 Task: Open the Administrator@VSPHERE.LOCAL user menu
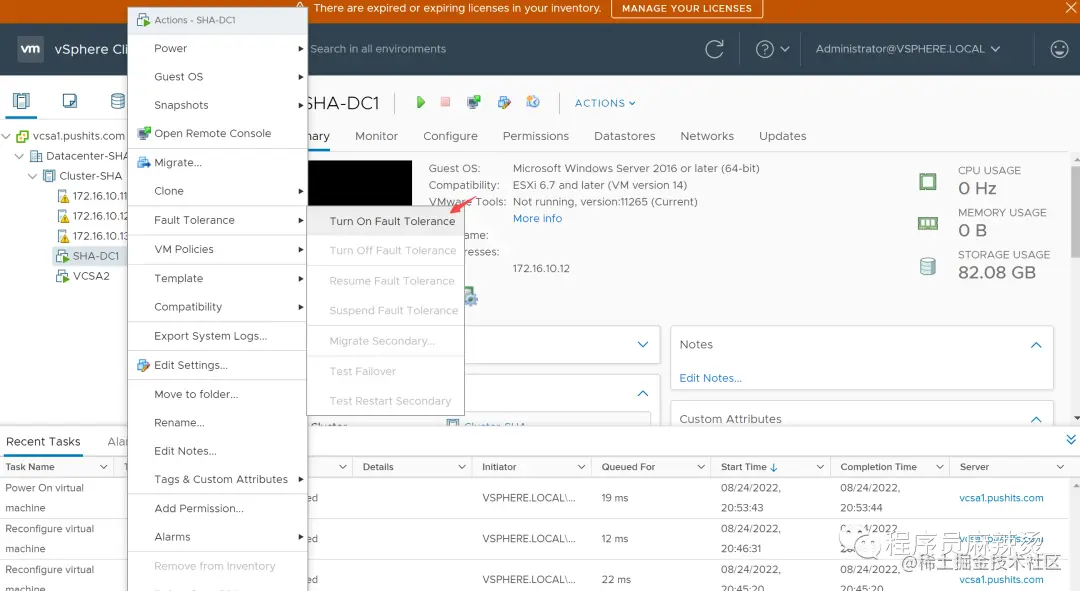[908, 49]
